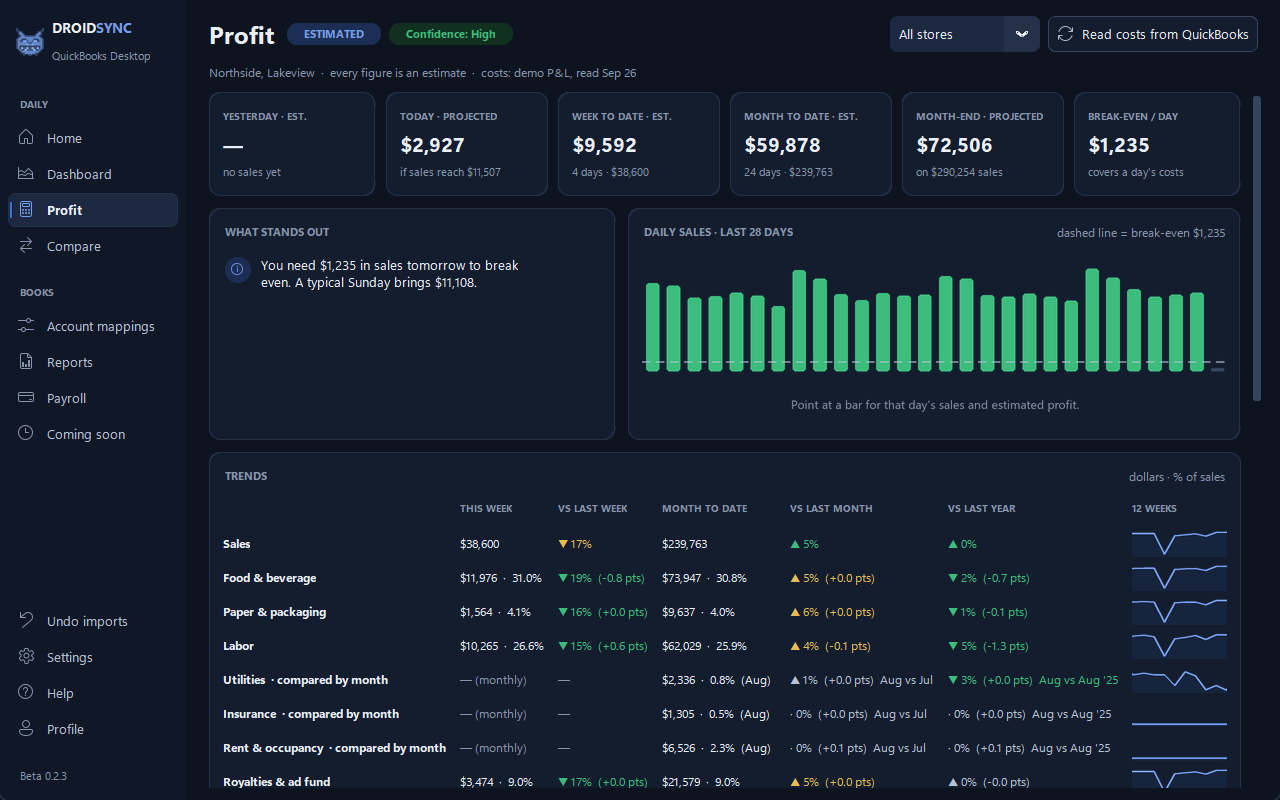The width and height of the screenshot is (1280, 800).
Task: Click the refresh icon on the QuickBooks button
Action: coord(1066,34)
